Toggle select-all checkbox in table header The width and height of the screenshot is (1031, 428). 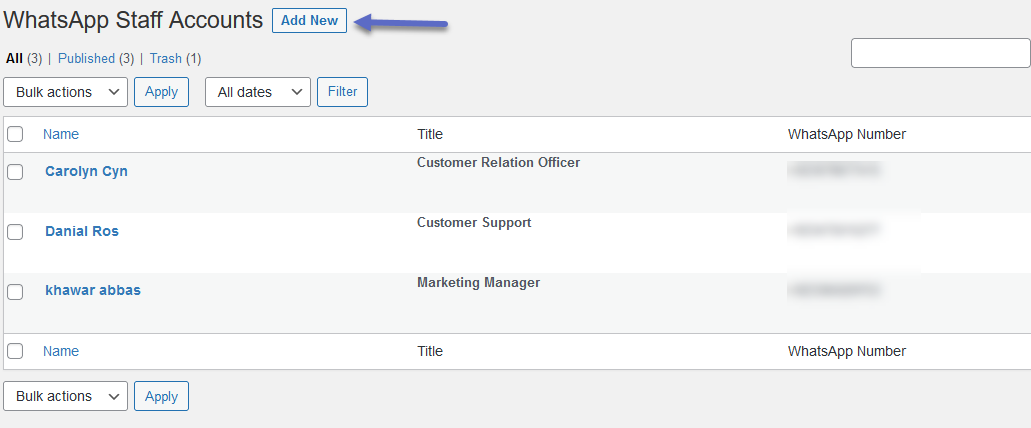(15, 134)
